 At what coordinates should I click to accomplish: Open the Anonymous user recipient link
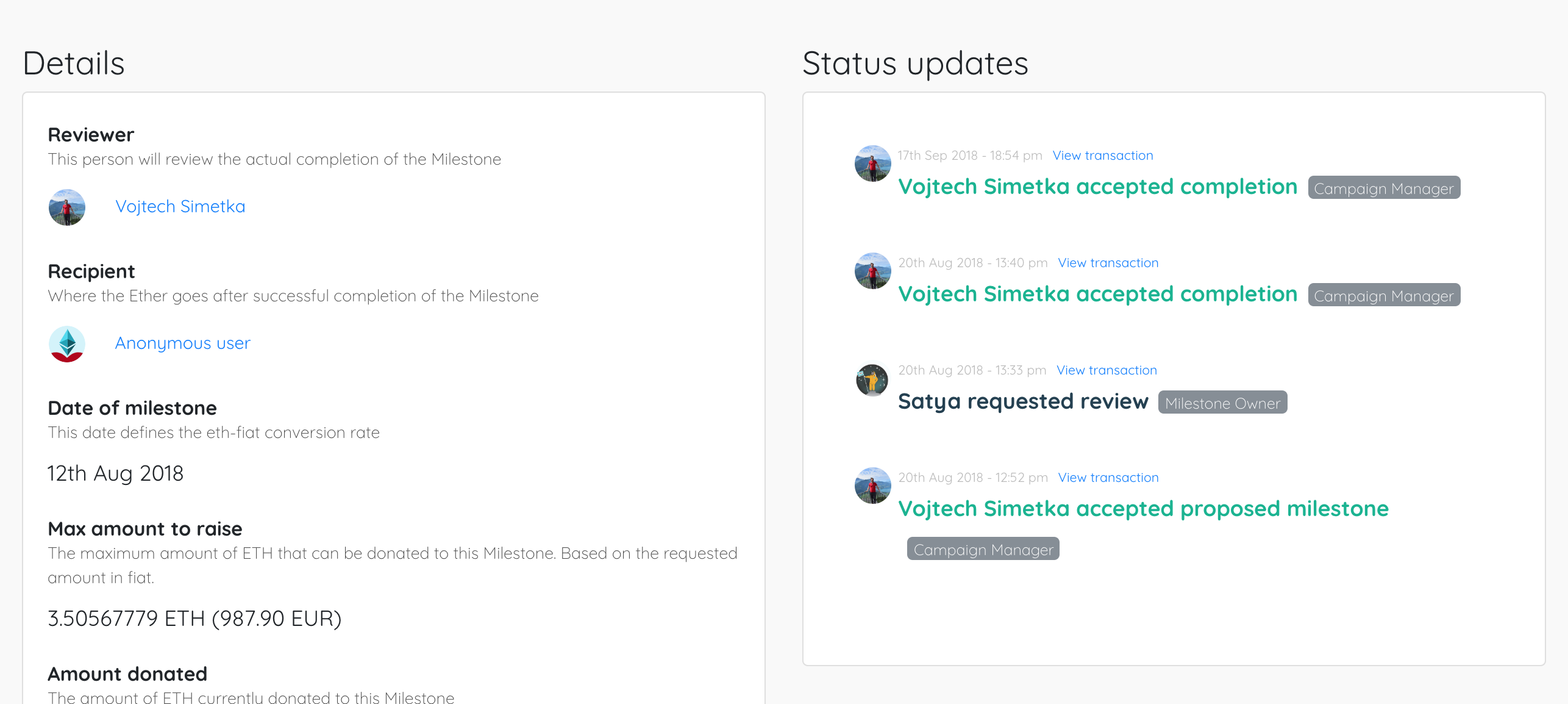[x=183, y=343]
